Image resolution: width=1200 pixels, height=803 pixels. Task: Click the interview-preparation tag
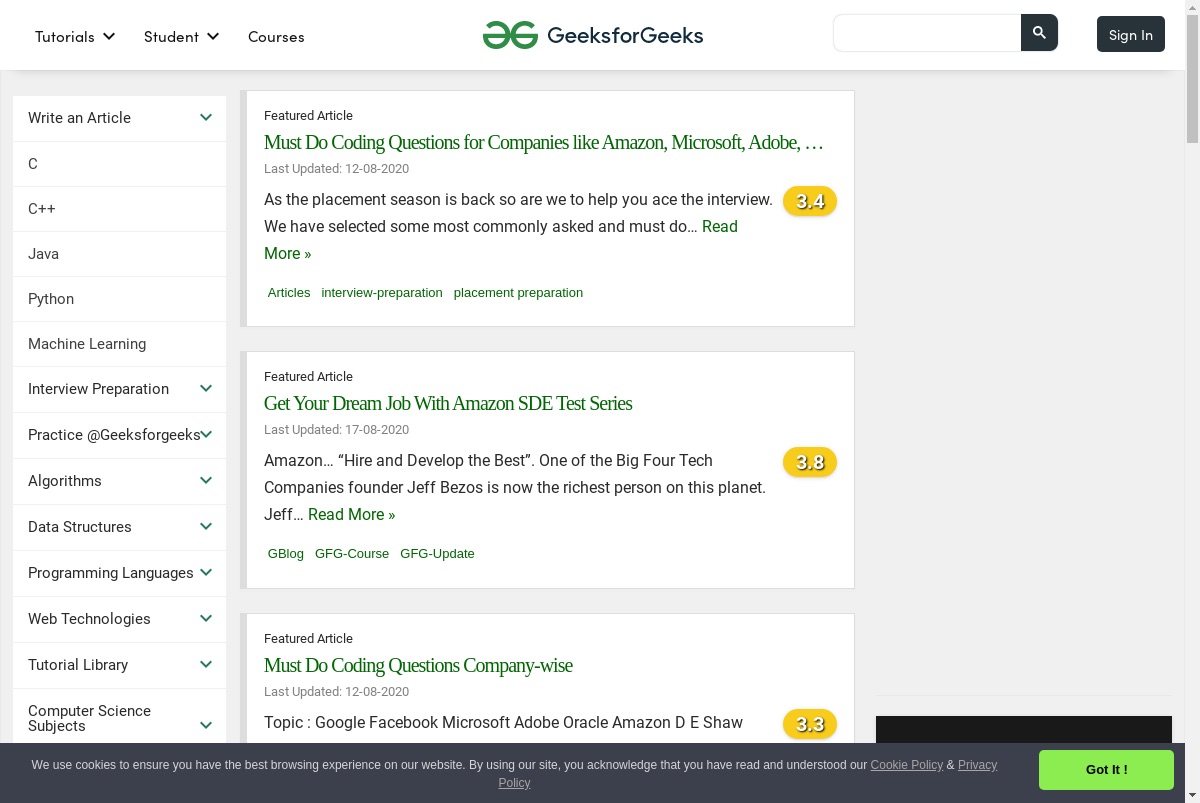tap(382, 293)
